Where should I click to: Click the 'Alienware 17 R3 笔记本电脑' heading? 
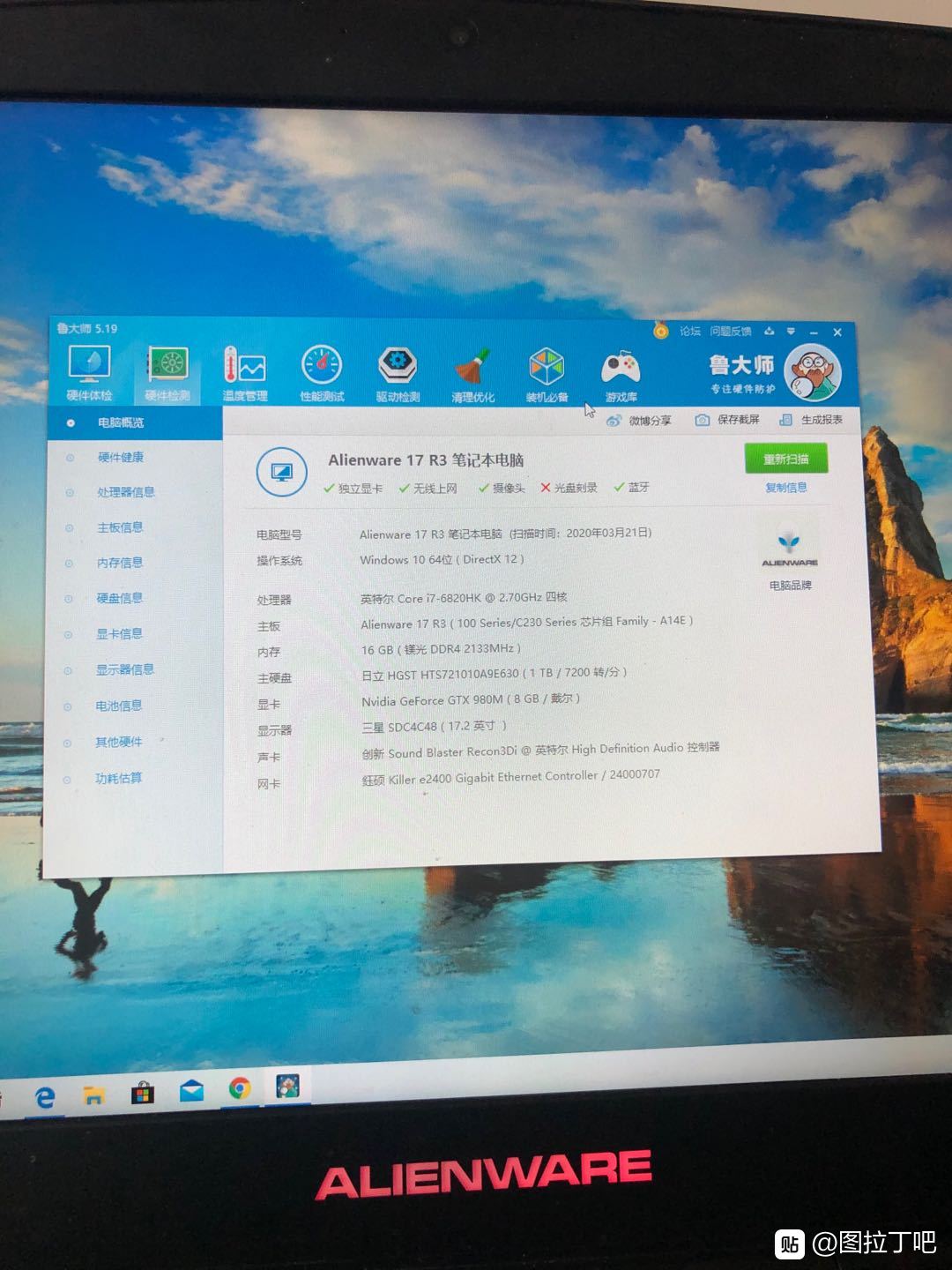point(426,460)
